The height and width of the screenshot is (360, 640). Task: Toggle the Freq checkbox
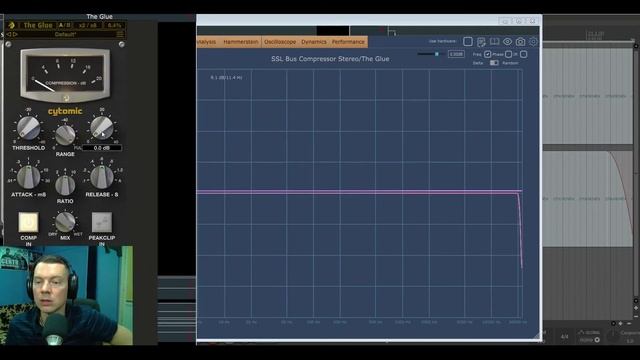point(488,54)
